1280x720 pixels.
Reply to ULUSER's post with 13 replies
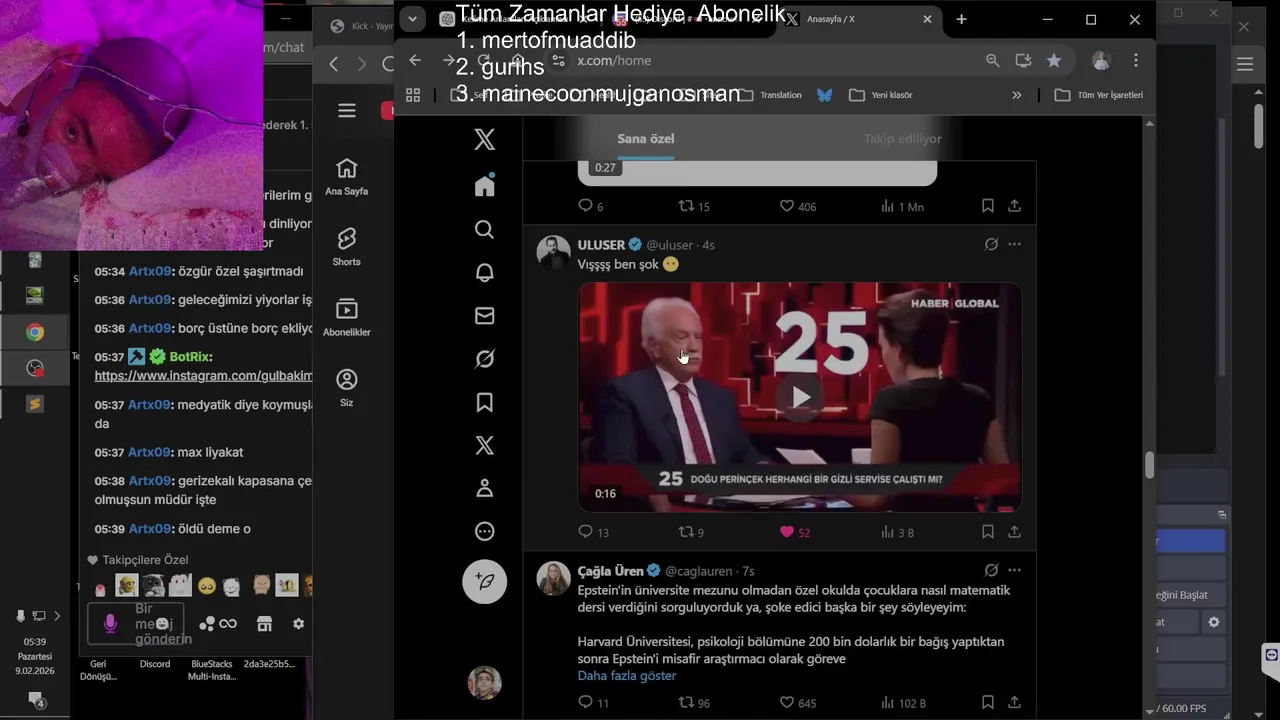coord(594,532)
